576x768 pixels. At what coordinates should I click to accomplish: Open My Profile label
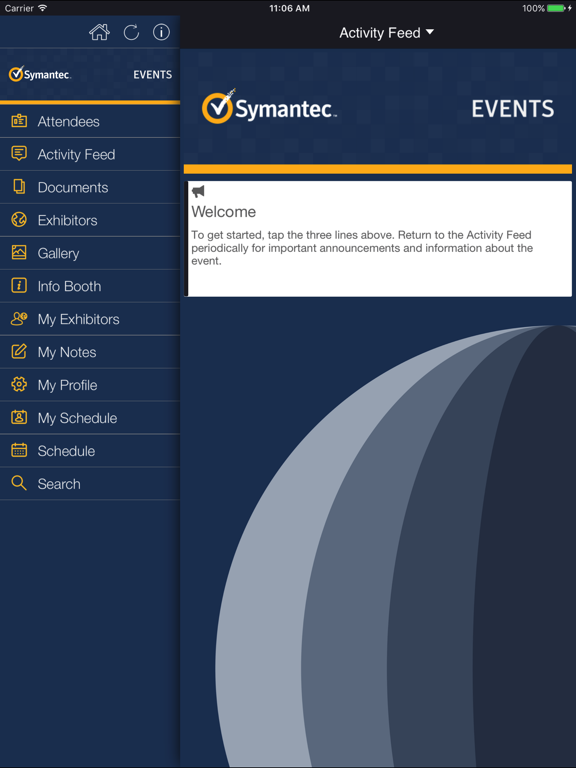(68, 385)
